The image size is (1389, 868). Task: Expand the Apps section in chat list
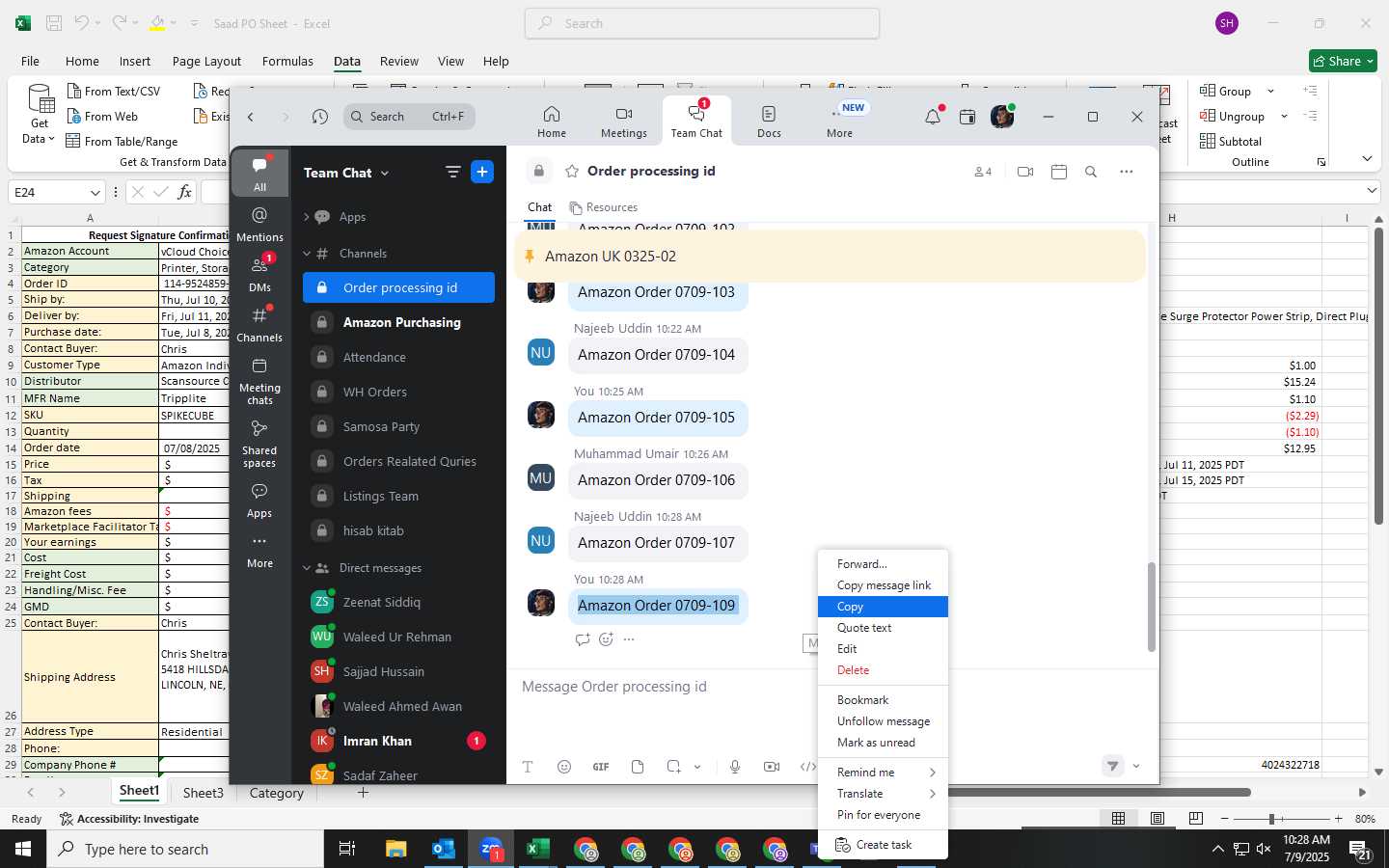click(307, 217)
